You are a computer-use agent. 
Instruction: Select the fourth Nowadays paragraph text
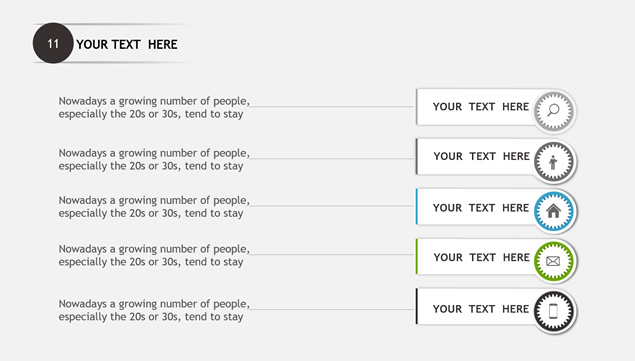point(154,255)
